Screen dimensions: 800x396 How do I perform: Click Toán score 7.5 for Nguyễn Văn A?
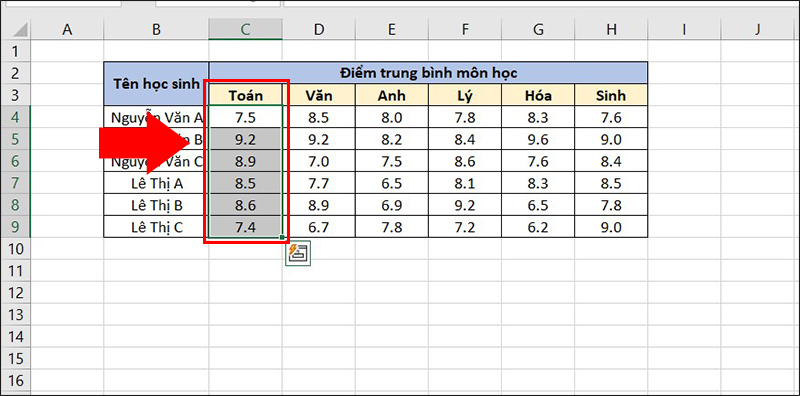pyautogui.click(x=245, y=117)
